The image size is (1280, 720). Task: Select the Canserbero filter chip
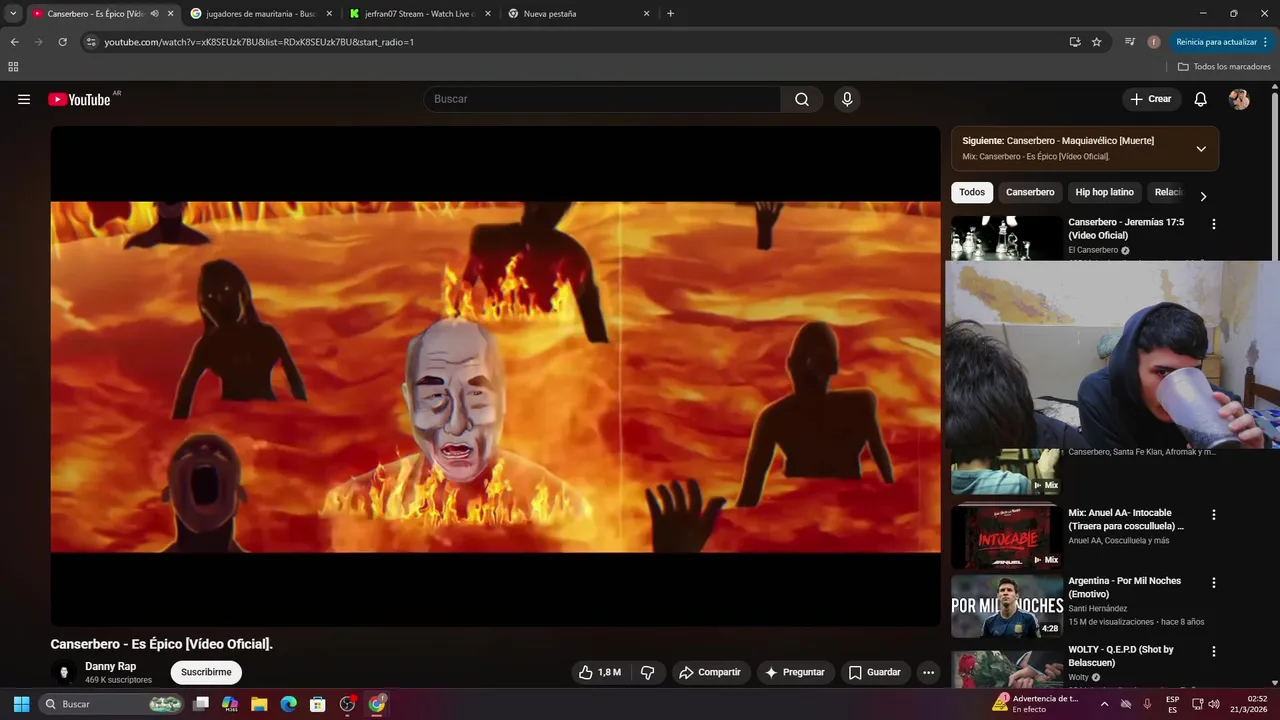tap(1030, 192)
